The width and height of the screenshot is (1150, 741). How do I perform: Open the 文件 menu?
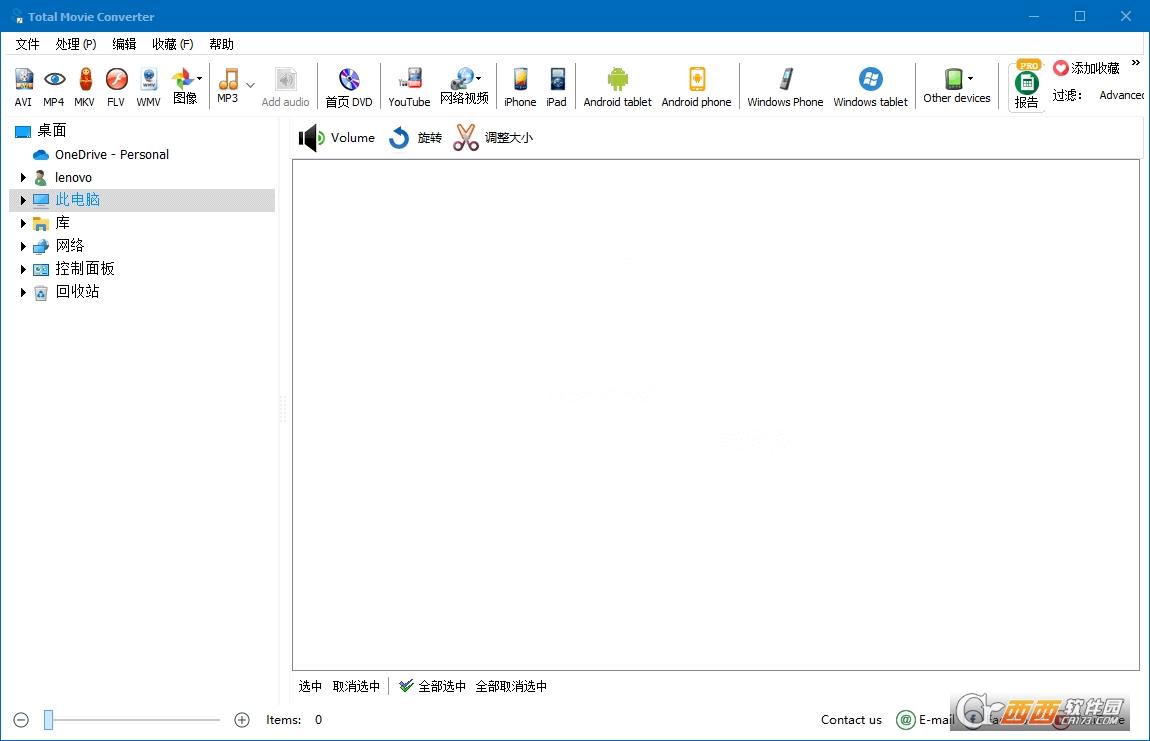click(27, 44)
